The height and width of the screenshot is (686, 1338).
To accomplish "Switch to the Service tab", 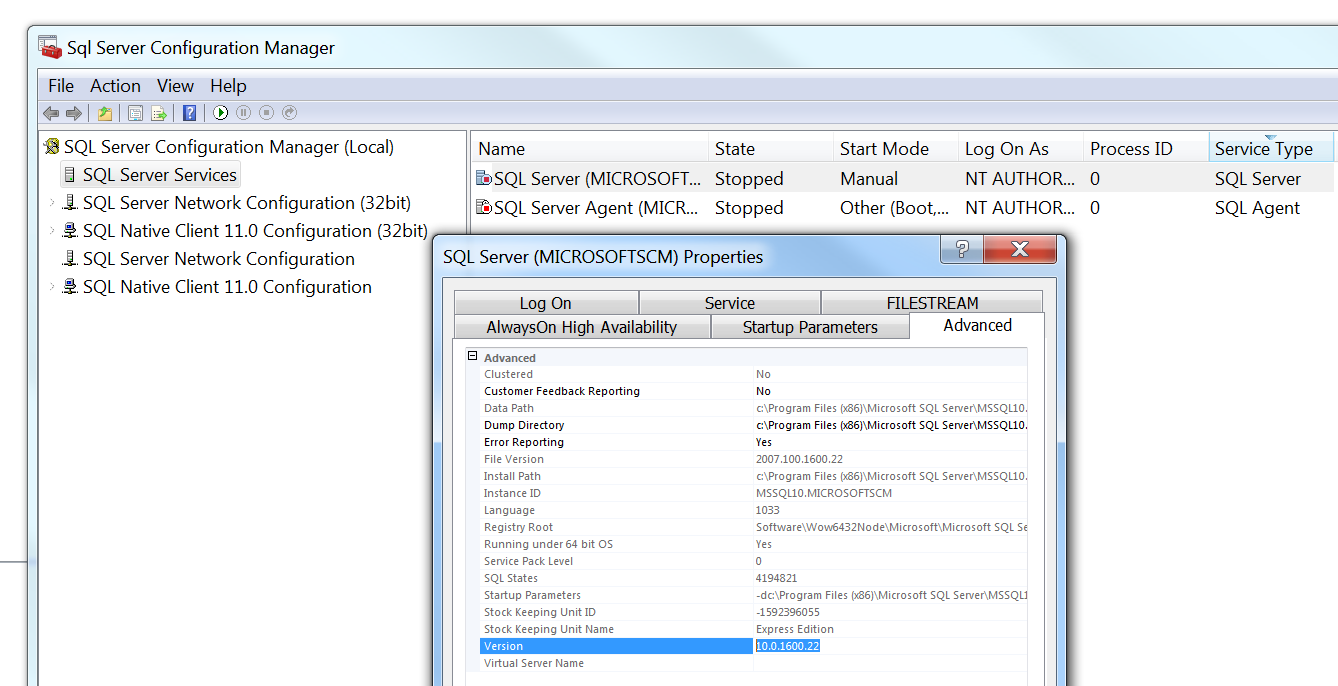I will (x=730, y=303).
